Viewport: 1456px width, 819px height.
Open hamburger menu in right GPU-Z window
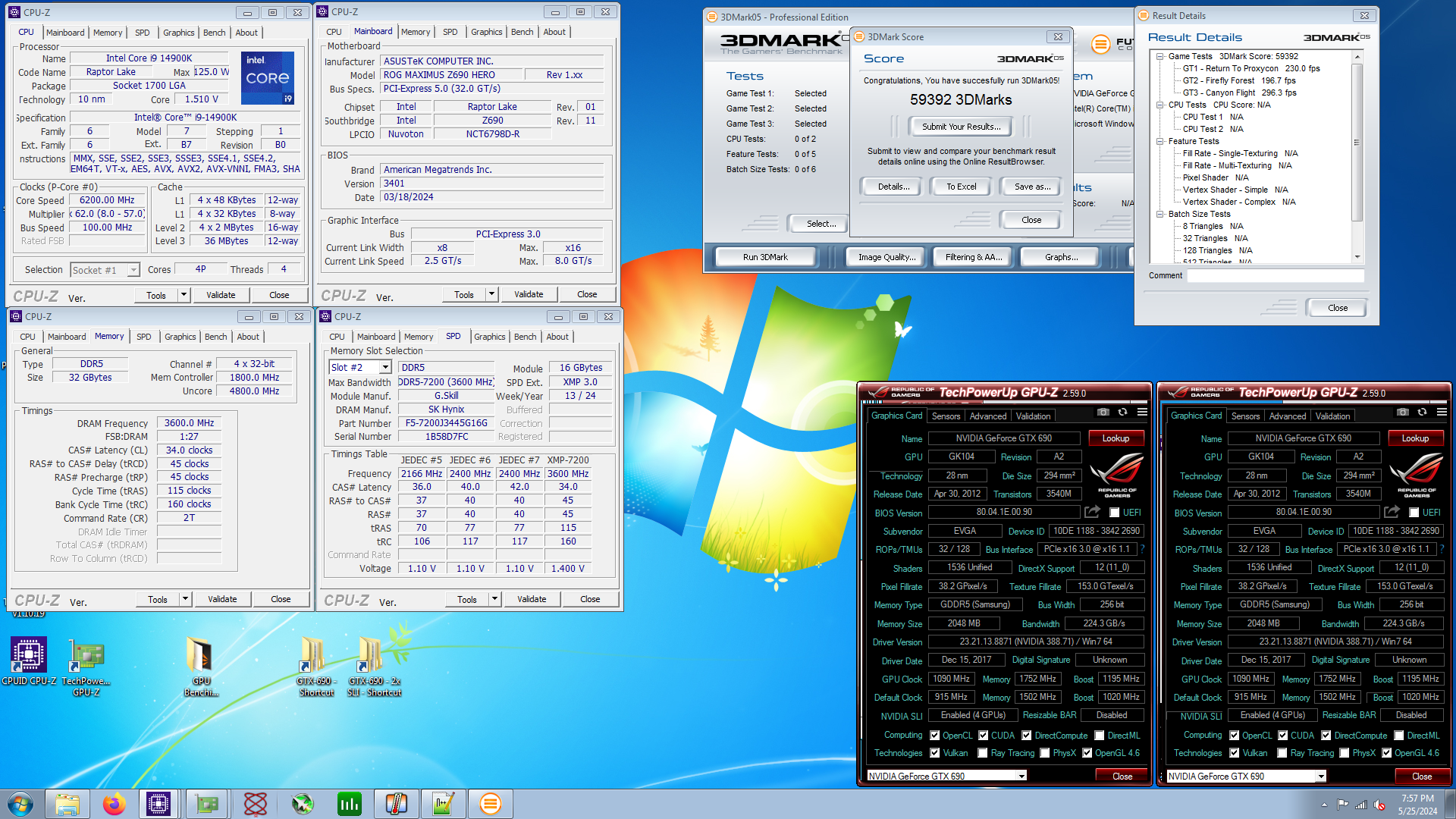pos(1442,412)
